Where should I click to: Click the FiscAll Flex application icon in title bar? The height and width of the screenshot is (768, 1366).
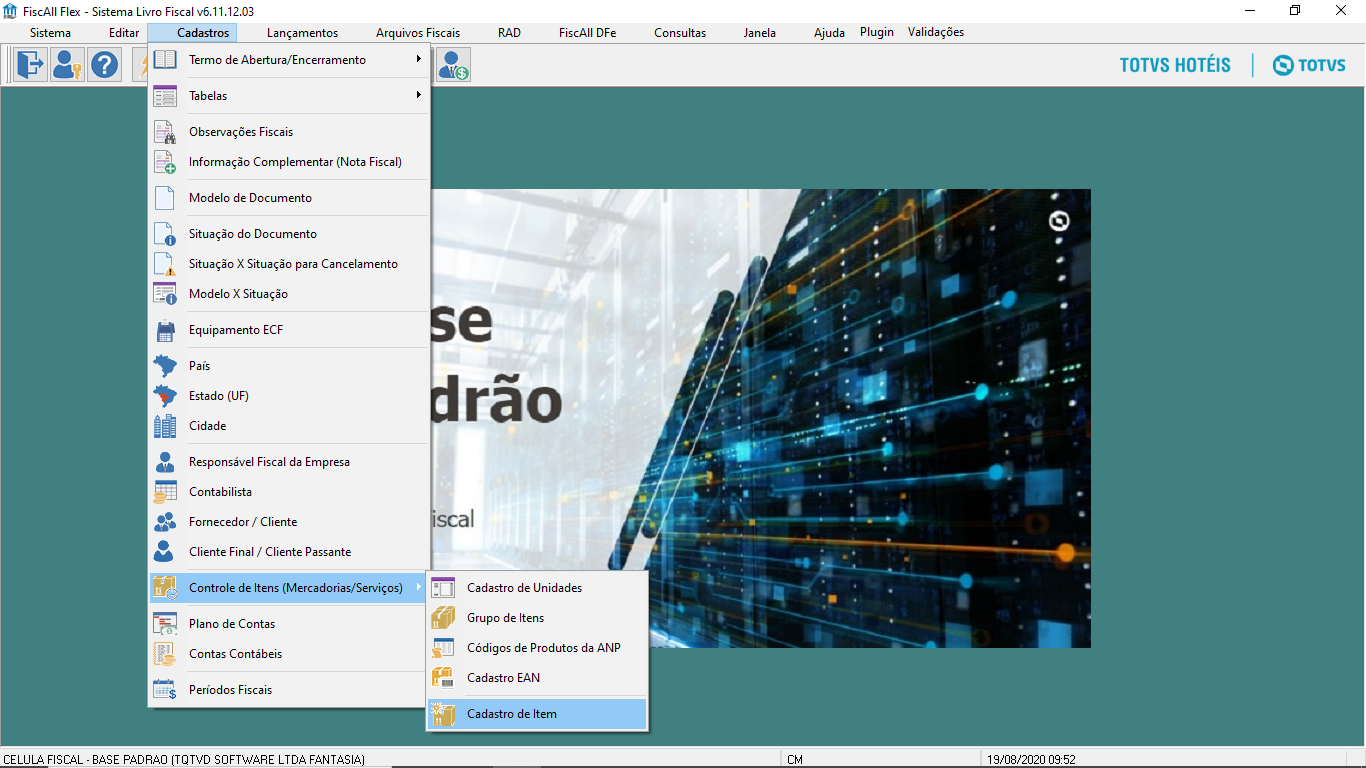(10, 11)
